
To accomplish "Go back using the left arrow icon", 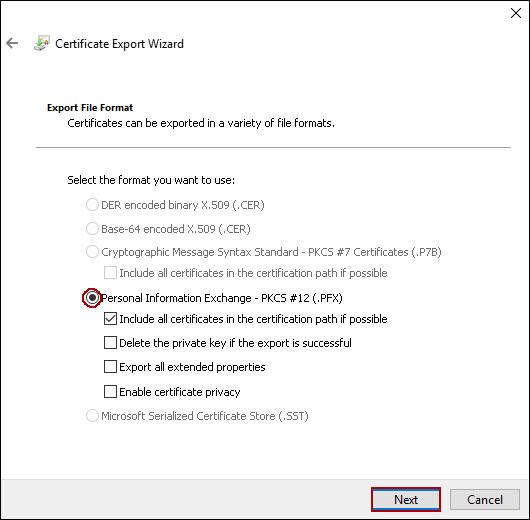I will click(x=12, y=43).
